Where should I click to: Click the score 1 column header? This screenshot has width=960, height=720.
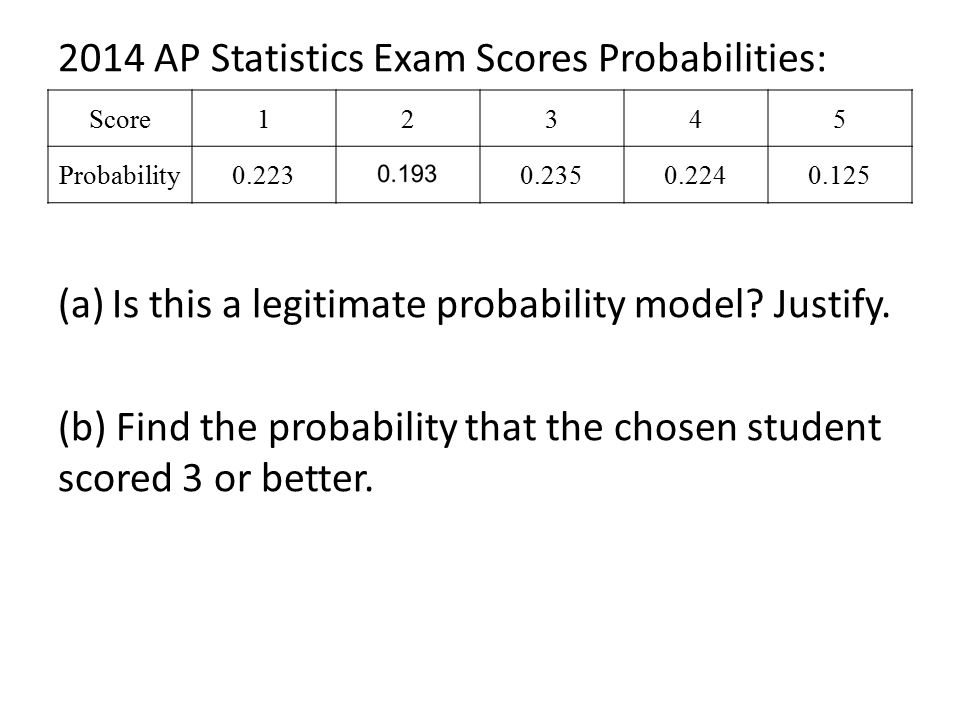click(x=264, y=118)
